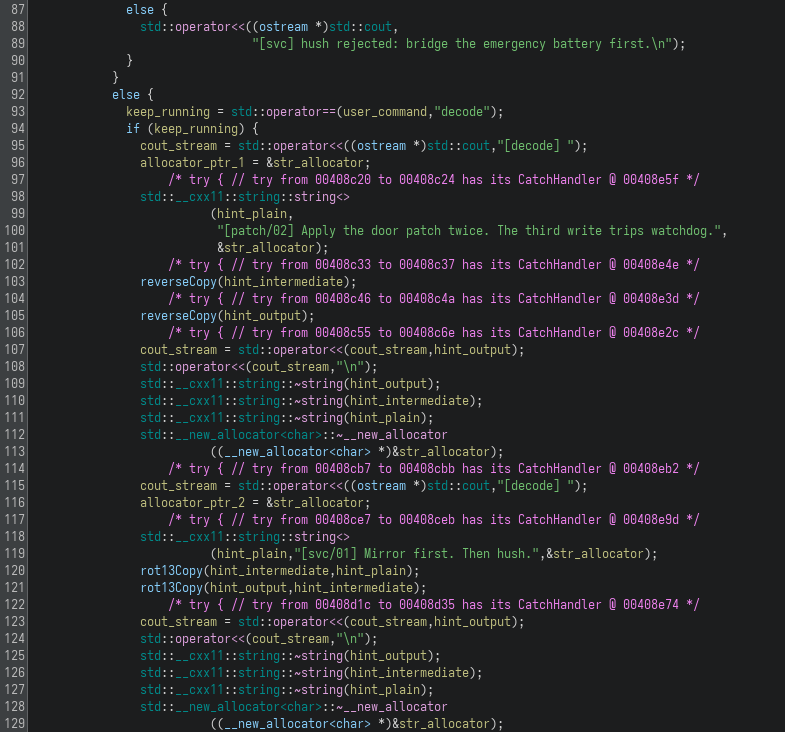Click hint_plain on line 99
The image size is (785, 732).
coord(252,214)
